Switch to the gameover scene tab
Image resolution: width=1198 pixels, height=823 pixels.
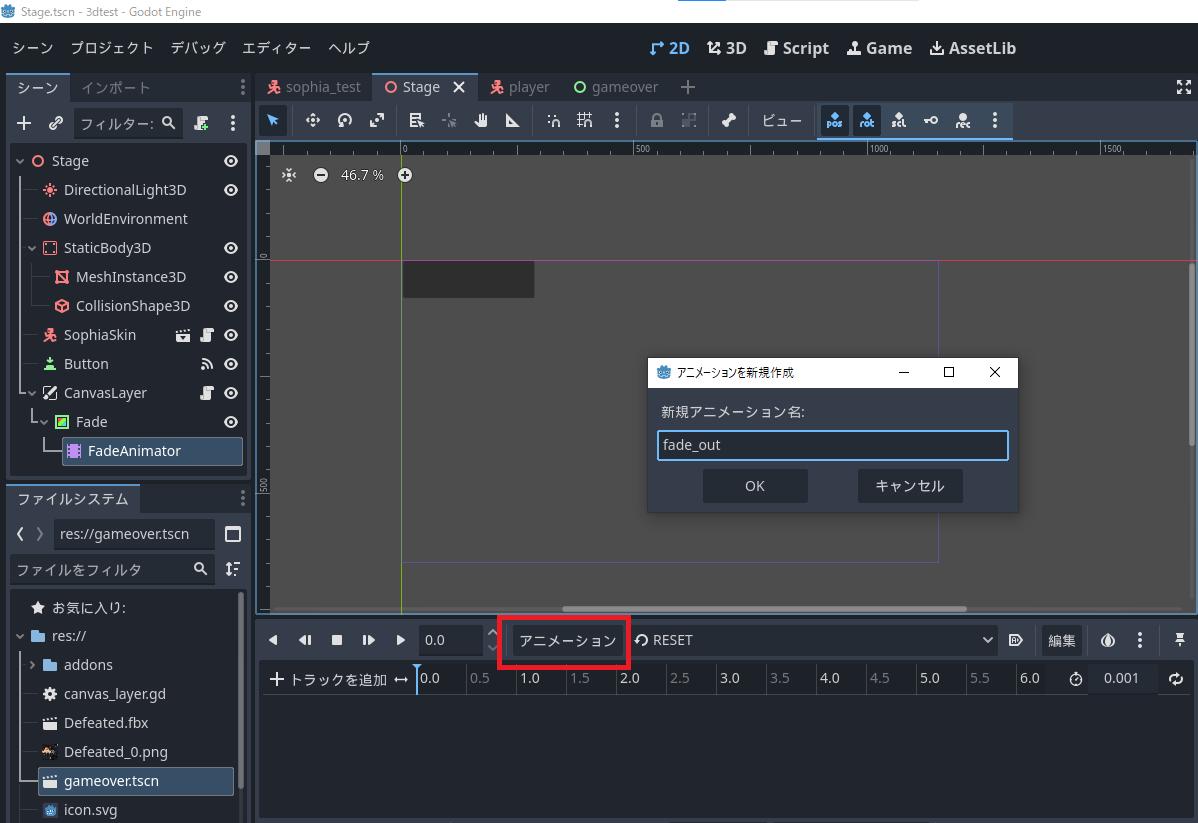click(616, 87)
